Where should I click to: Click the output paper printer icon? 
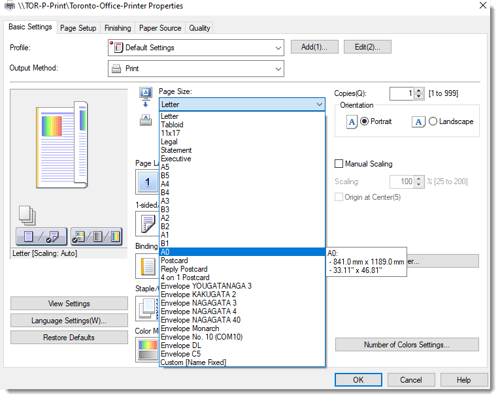coord(146,120)
